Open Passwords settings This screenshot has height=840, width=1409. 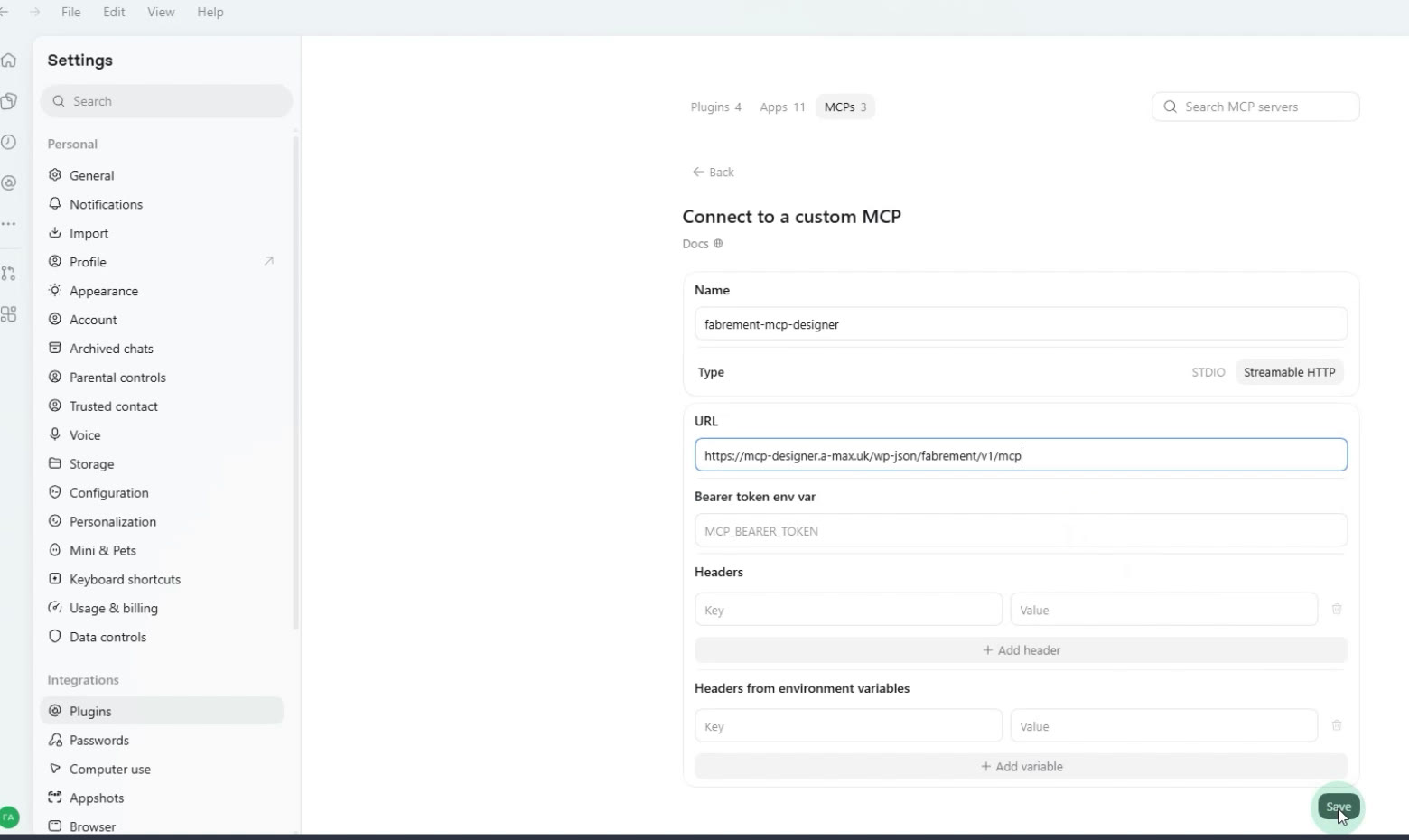click(x=162, y=740)
